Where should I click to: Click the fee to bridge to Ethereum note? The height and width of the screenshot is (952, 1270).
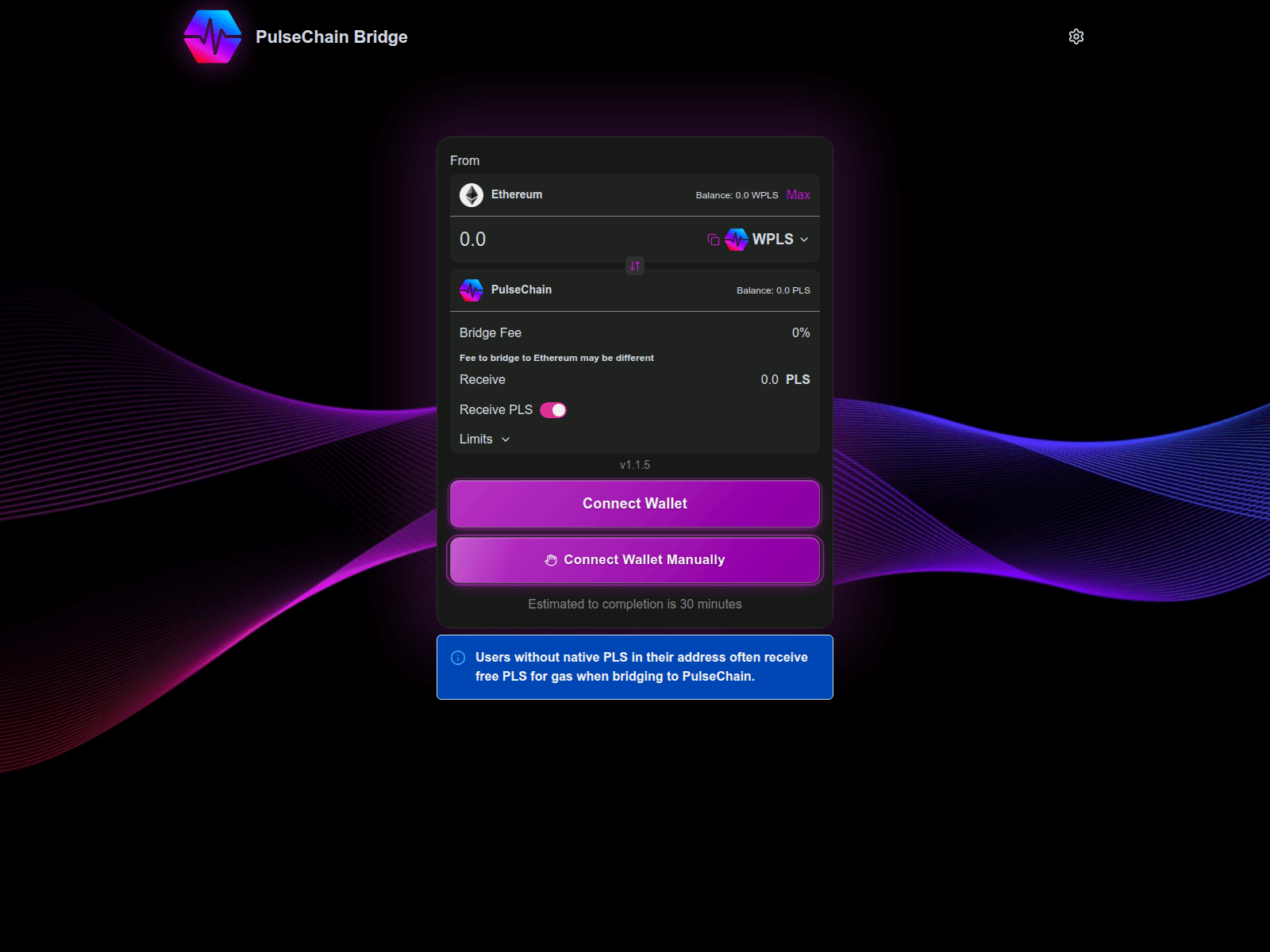point(556,358)
